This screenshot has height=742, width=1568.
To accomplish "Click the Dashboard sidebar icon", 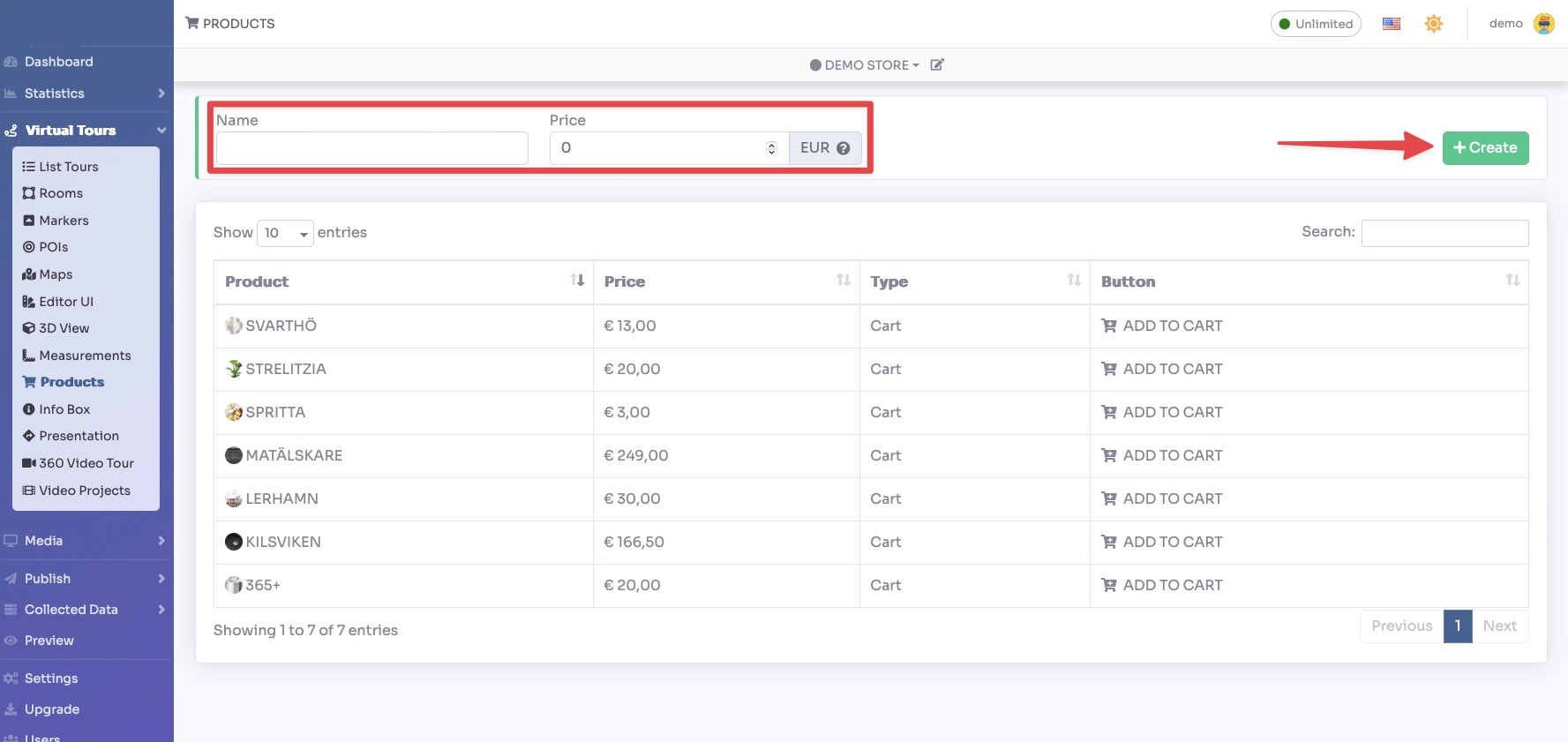I will pyautogui.click(x=11, y=62).
